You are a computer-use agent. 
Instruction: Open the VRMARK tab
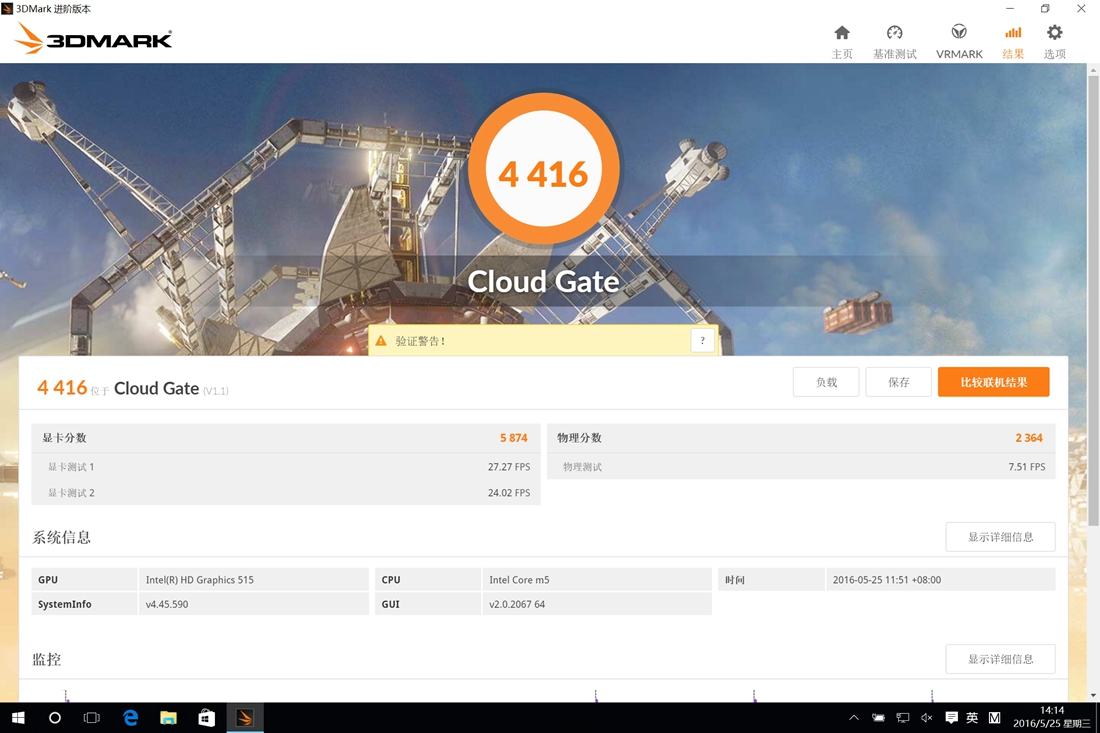click(959, 41)
